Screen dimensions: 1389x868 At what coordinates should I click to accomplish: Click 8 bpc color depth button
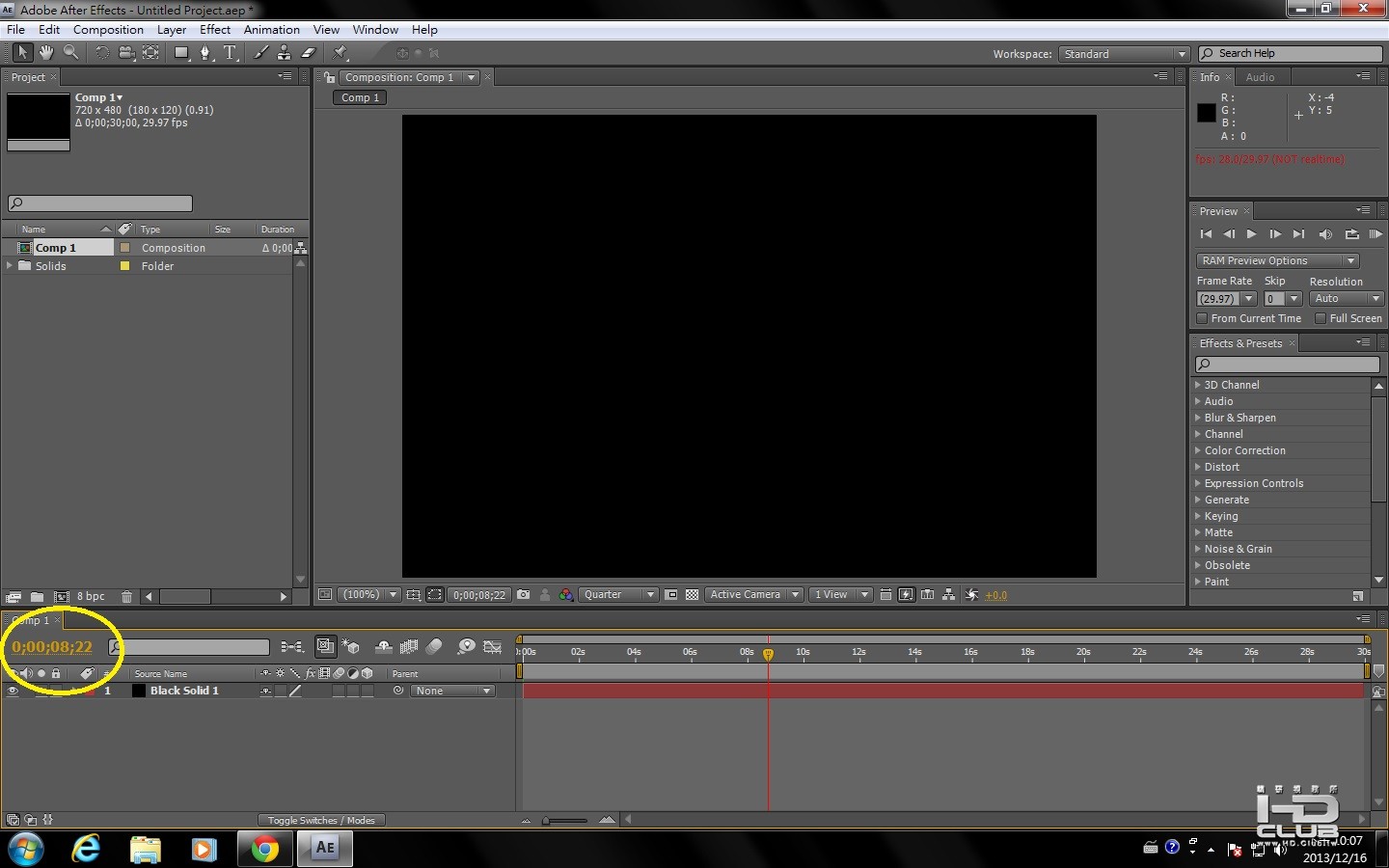tap(91, 597)
